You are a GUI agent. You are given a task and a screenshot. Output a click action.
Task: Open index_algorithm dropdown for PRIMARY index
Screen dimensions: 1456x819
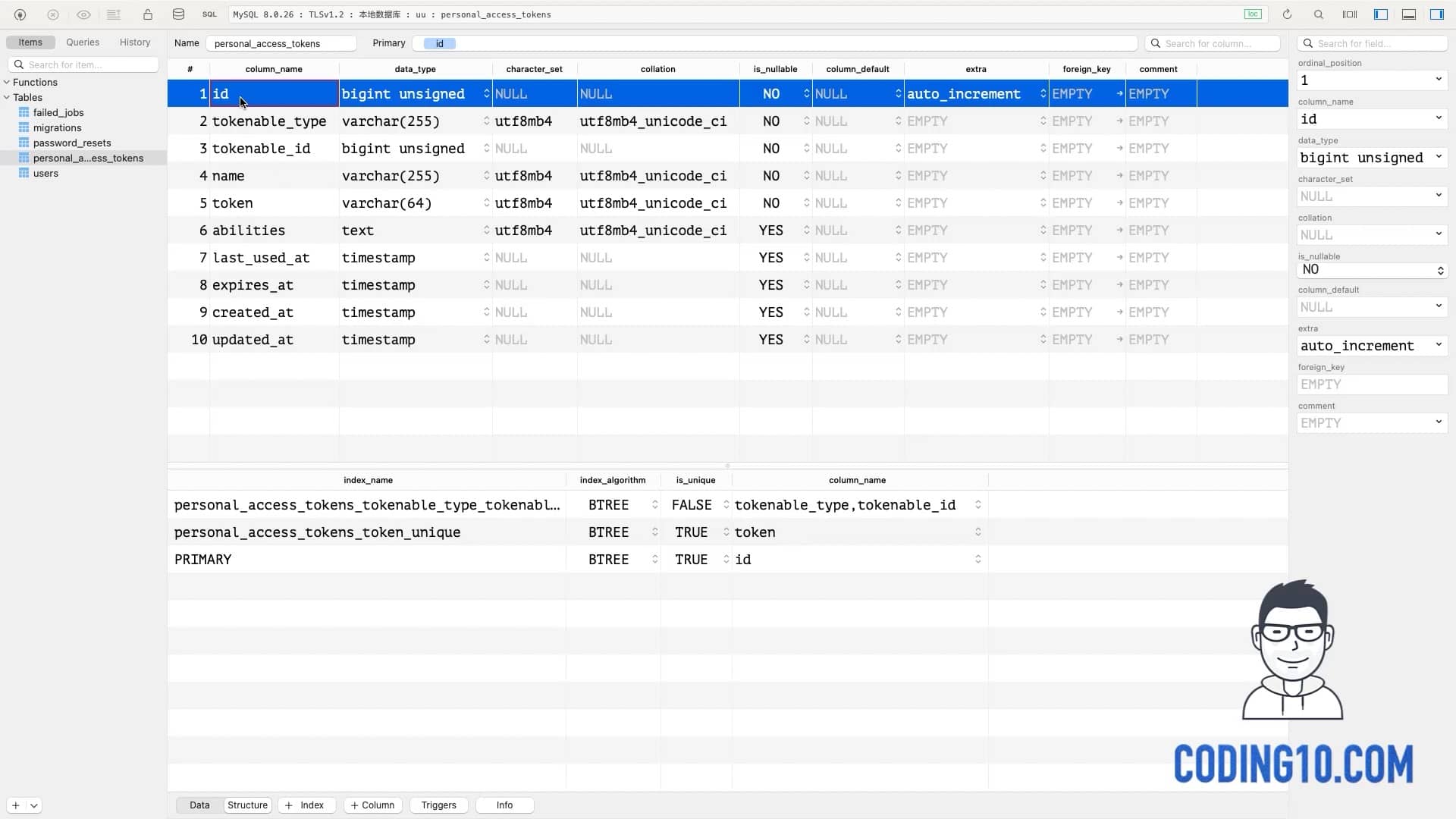pos(654,560)
